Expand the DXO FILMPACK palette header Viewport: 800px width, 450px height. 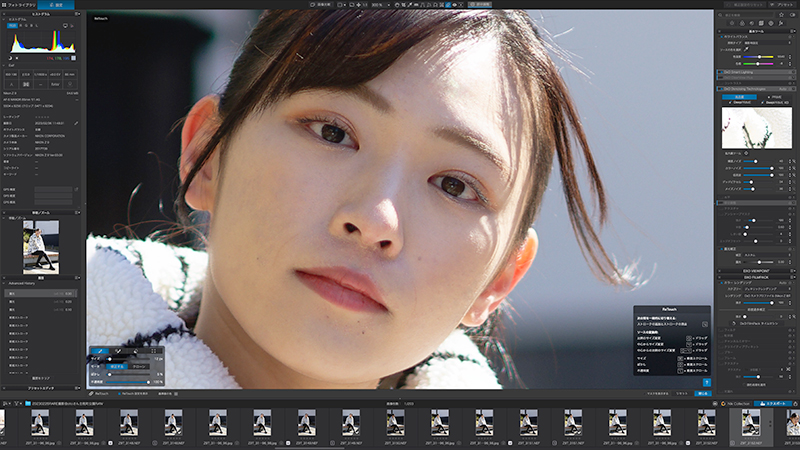[x=757, y=277]
